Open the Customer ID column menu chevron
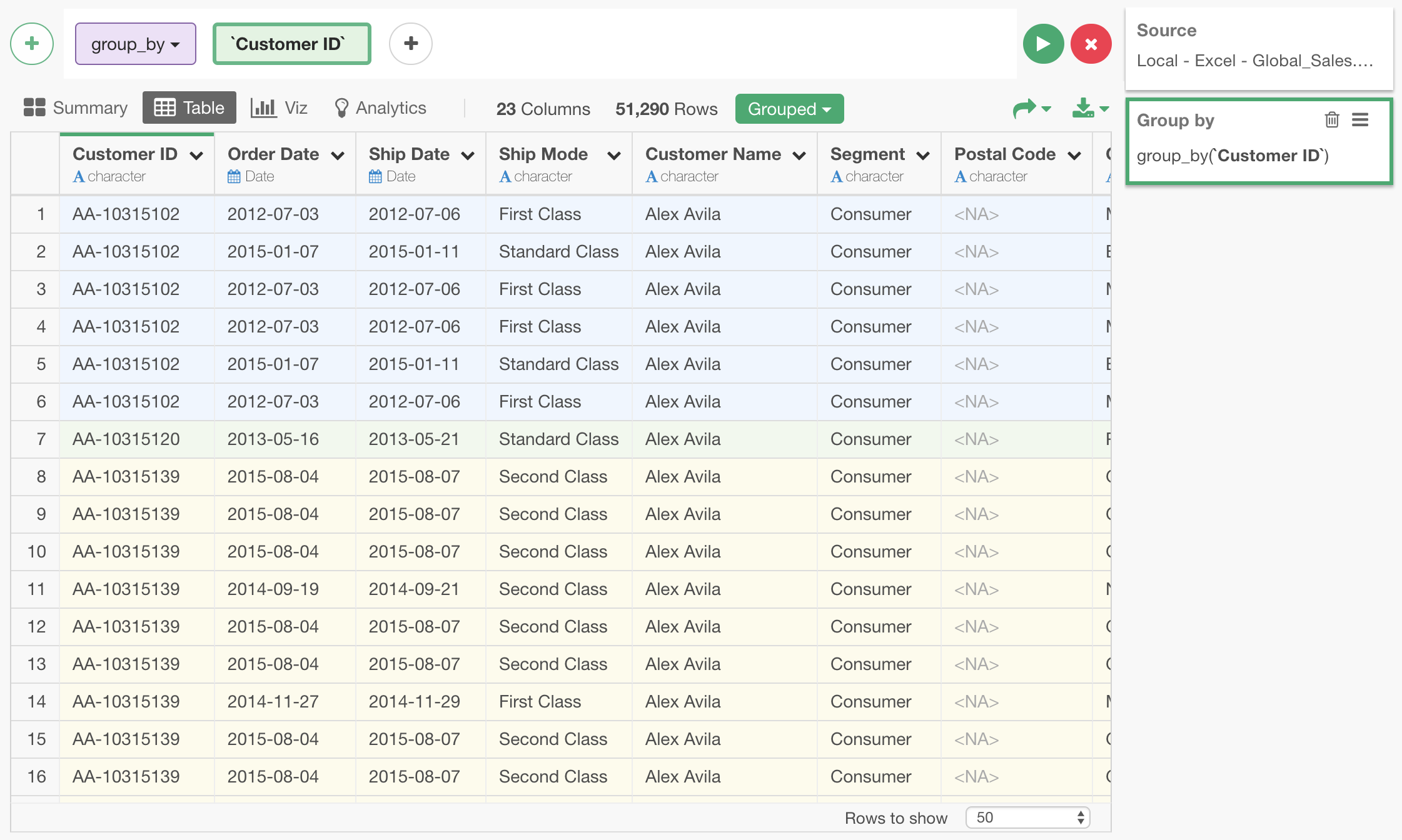 click(196, 156)
